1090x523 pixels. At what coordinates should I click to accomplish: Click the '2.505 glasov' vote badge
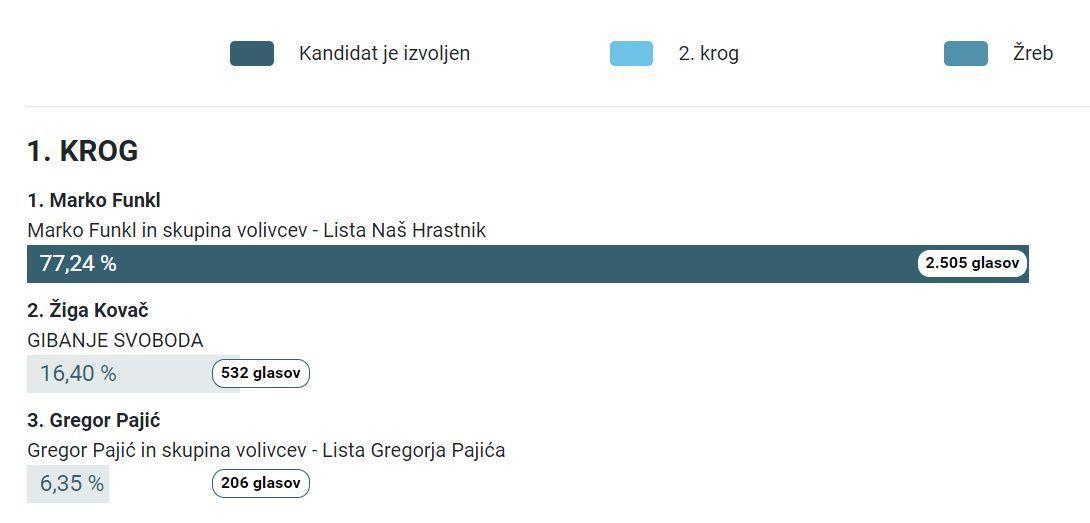click(972, 263)
